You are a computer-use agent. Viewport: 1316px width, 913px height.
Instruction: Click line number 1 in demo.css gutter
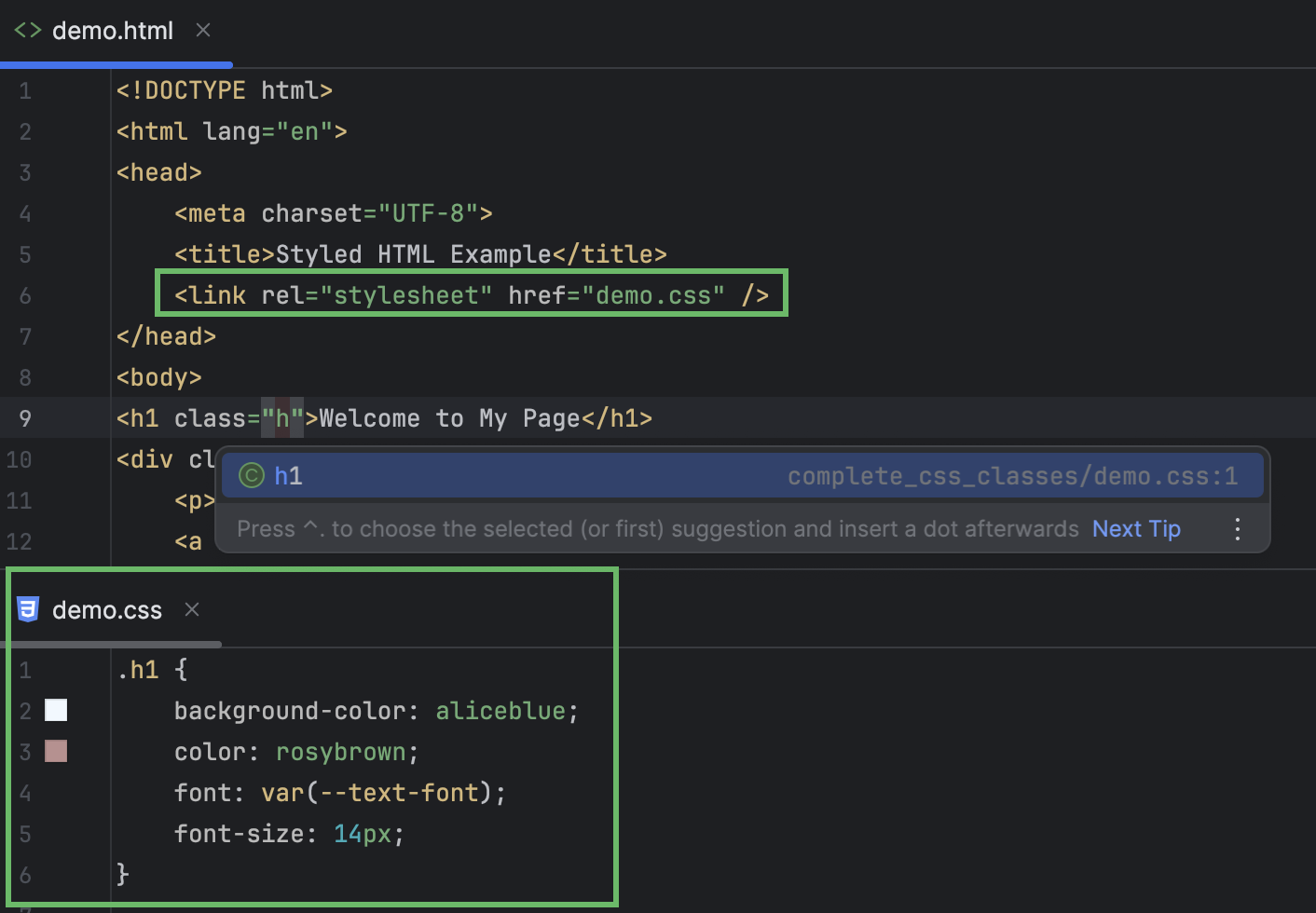(25, 670)
